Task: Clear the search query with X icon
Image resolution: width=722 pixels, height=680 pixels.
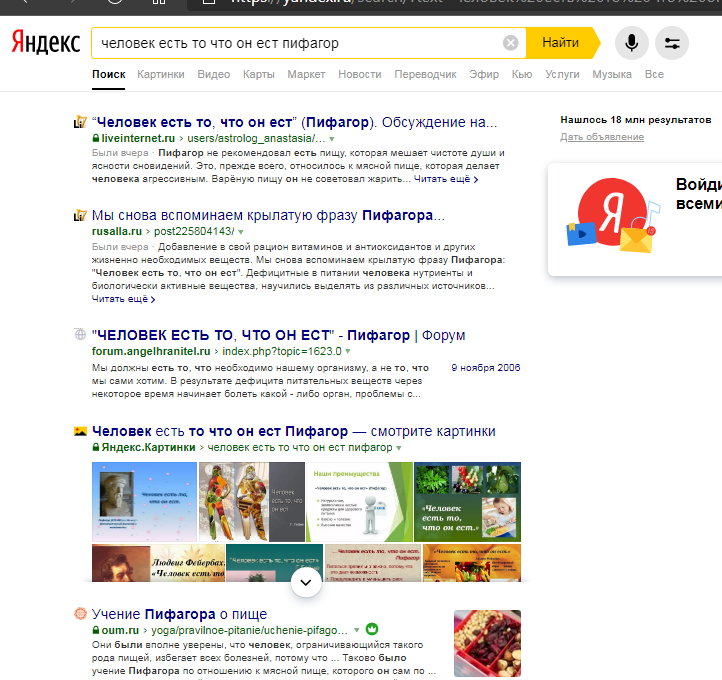Action: [511, 43]
